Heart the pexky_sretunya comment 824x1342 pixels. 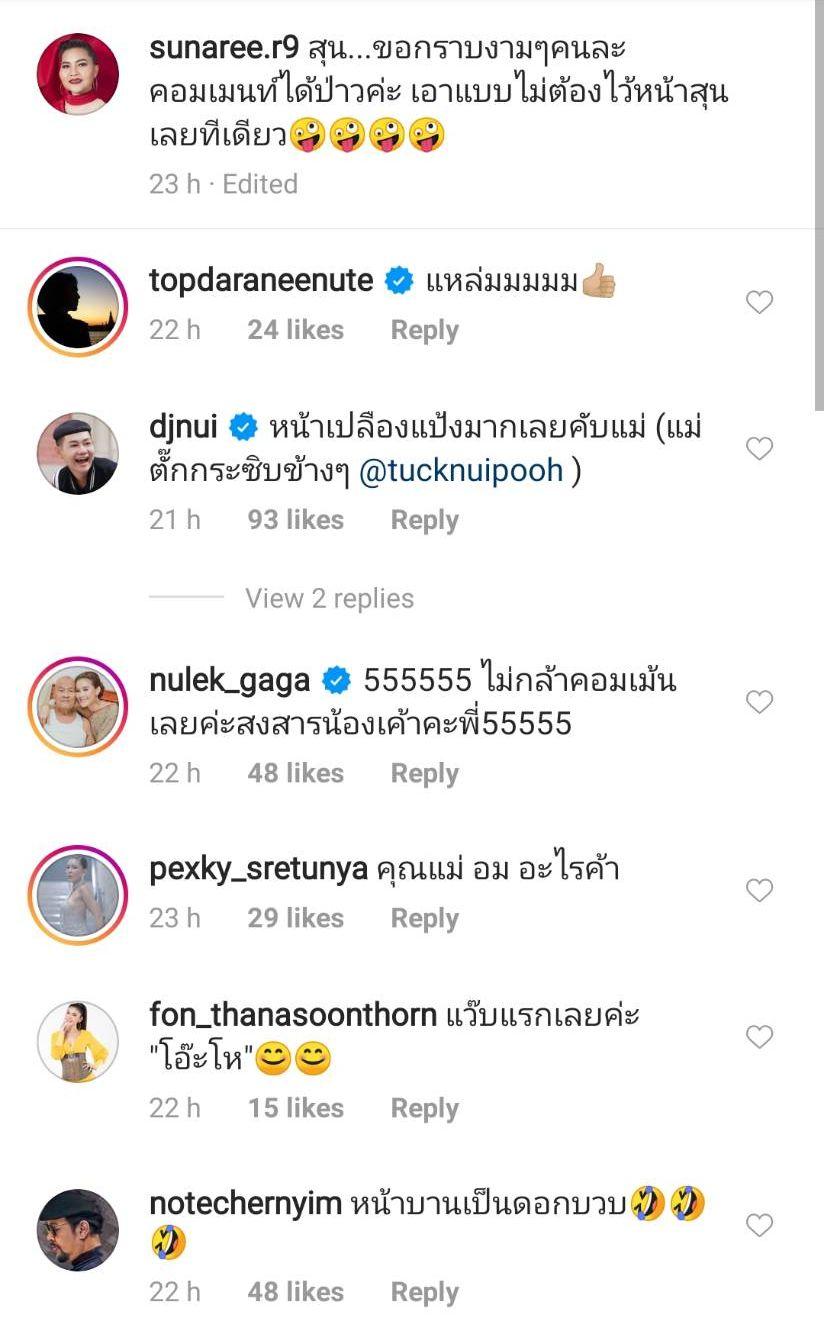(760, 890)
